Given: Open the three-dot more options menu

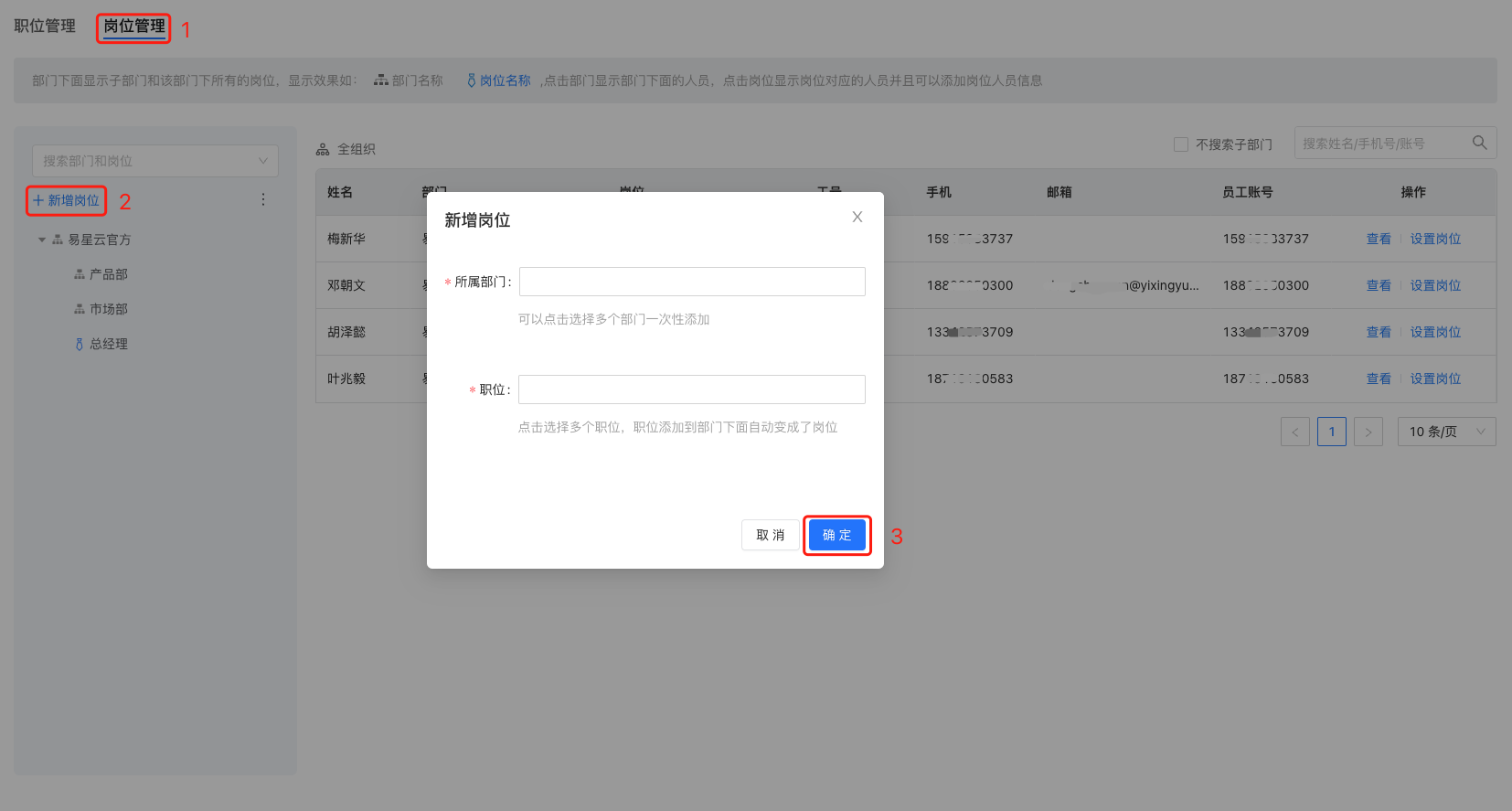Looking at the screenshot, I should point(263,199).
